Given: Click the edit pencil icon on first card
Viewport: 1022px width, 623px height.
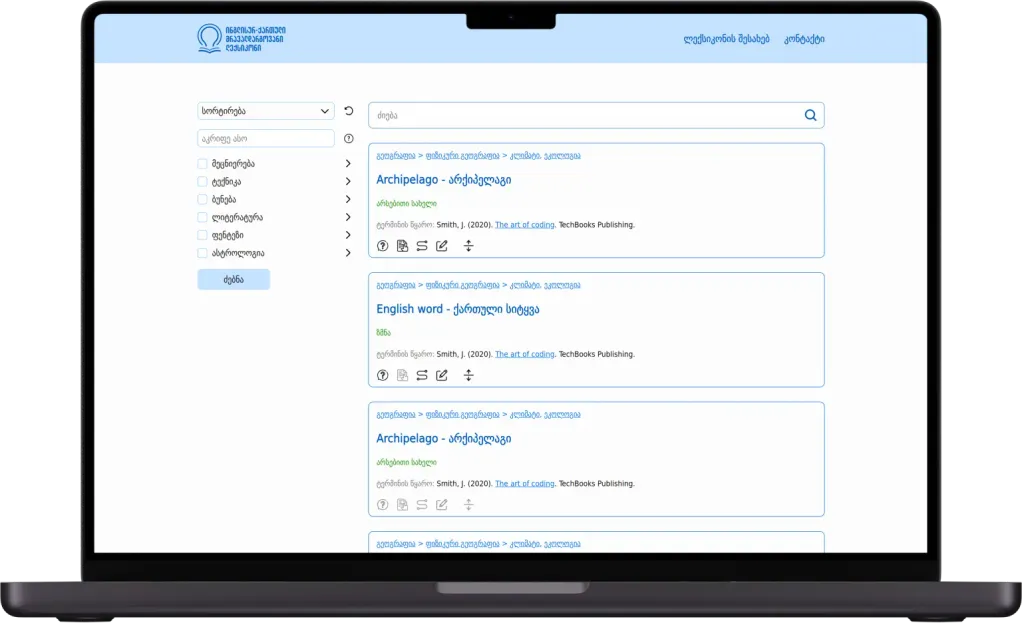Looking at the screenshot, I should tap(442, 246).
